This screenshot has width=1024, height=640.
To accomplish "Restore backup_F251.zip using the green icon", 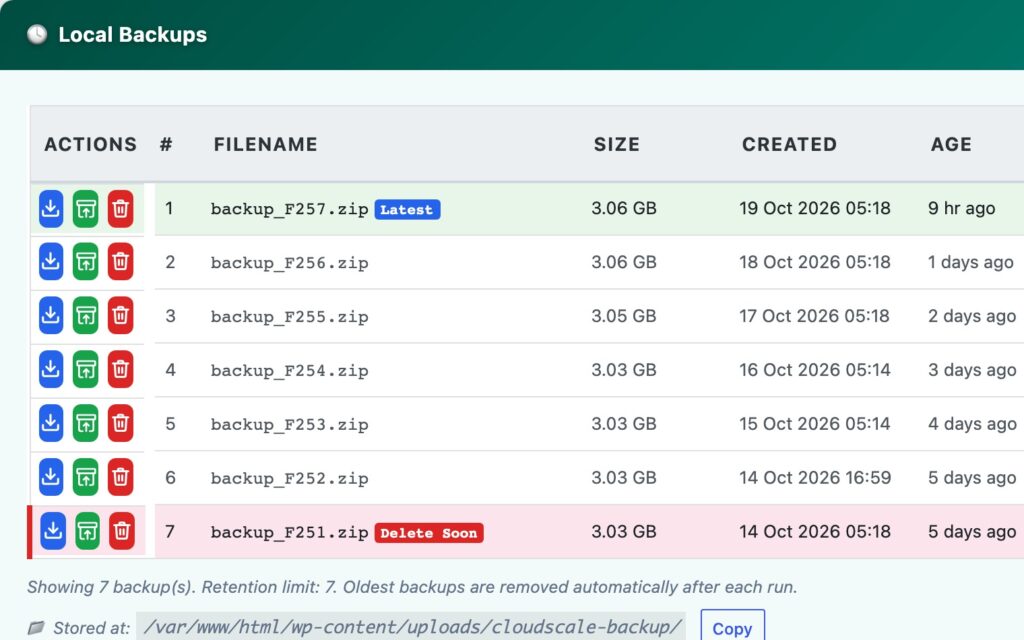I will tap(88, 531).
